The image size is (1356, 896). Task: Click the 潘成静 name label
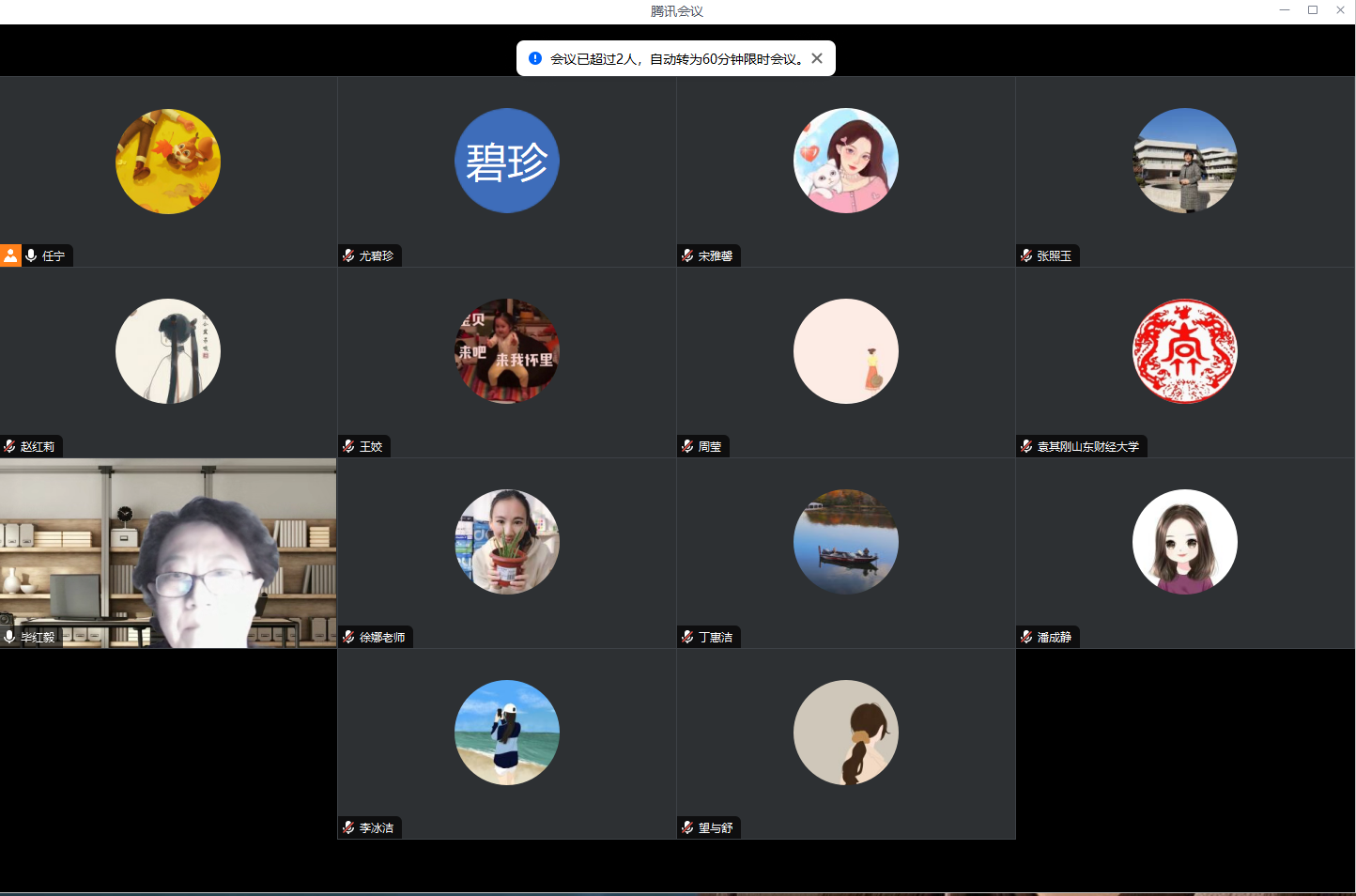[1054, 637]
